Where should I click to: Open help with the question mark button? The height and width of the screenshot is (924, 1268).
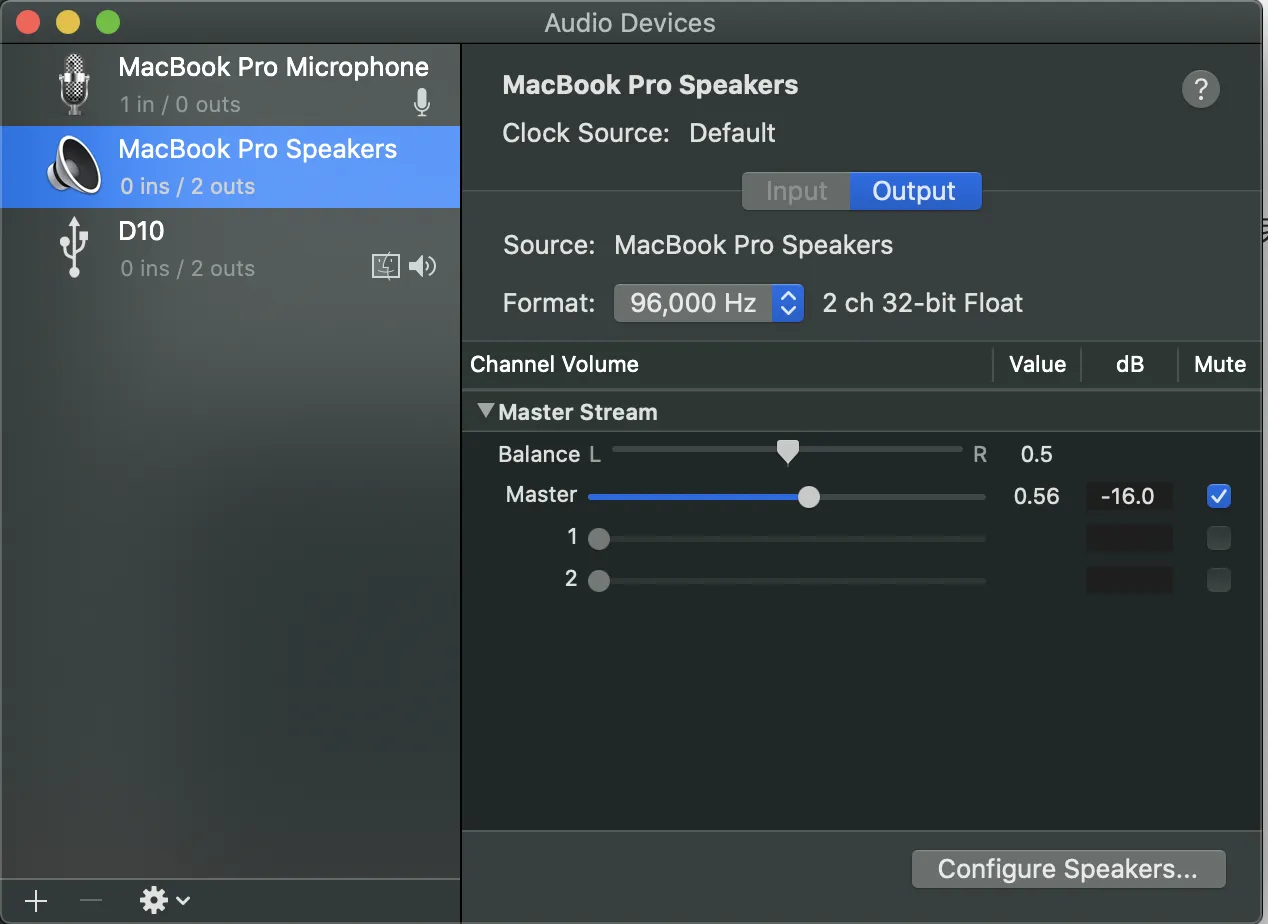pos(1200,88)
